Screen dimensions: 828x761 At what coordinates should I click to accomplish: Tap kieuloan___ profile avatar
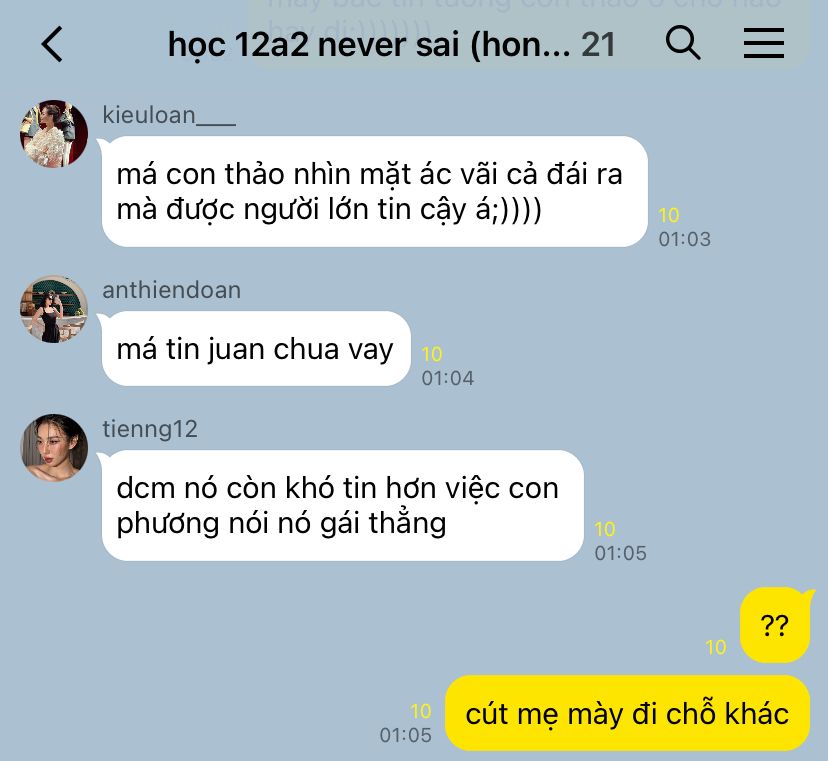[x=54, y=134]
